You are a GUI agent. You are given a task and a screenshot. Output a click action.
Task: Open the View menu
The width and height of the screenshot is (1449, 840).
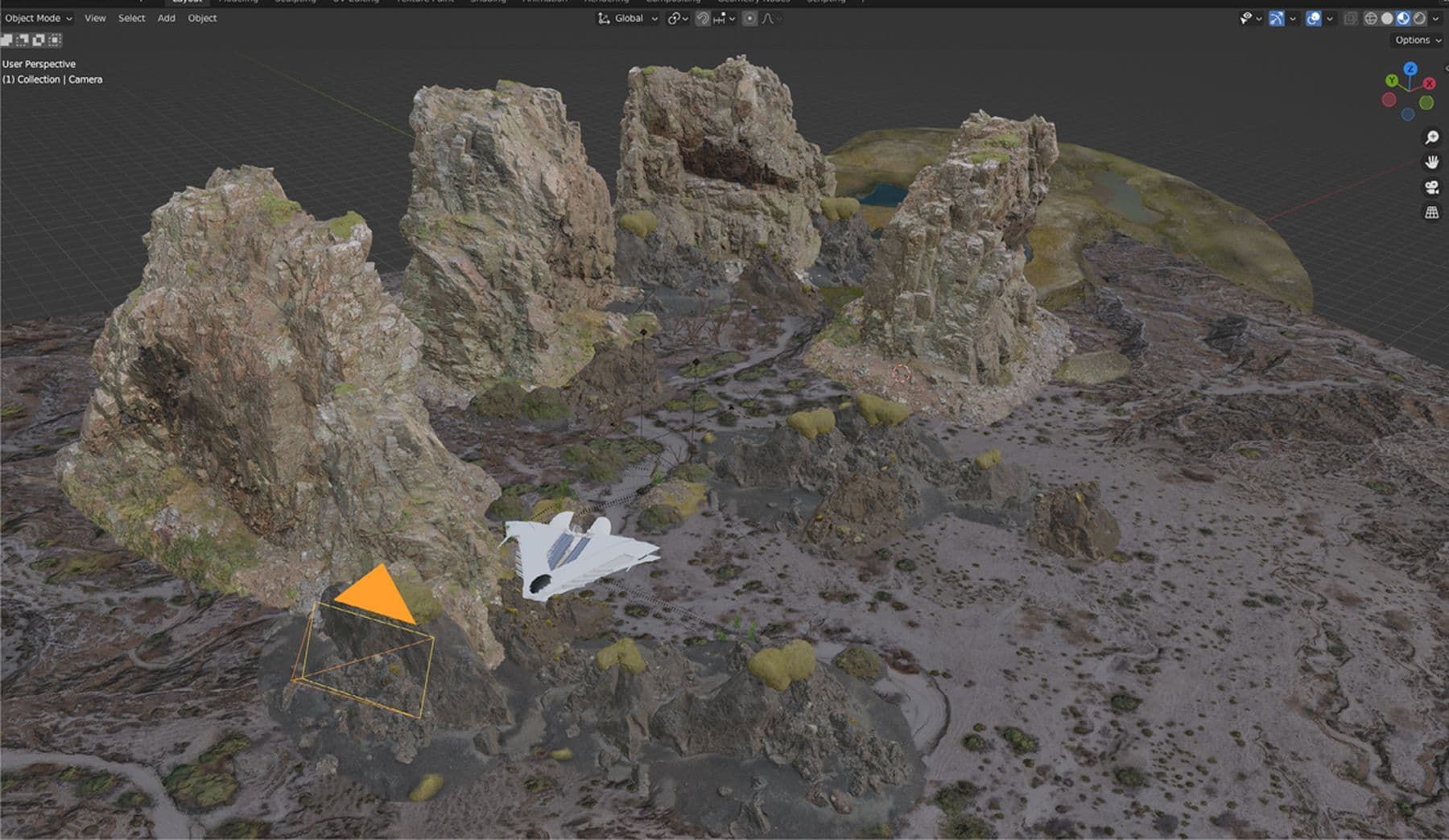point(95,18)
